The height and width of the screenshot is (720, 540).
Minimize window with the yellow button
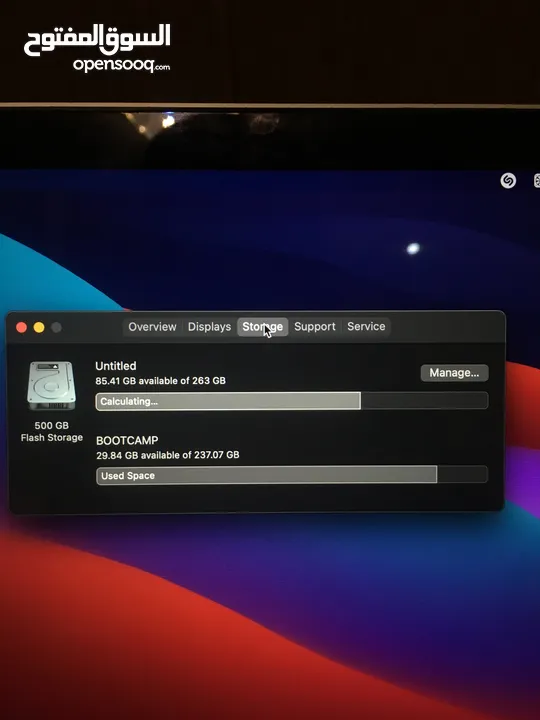[39, 327]
